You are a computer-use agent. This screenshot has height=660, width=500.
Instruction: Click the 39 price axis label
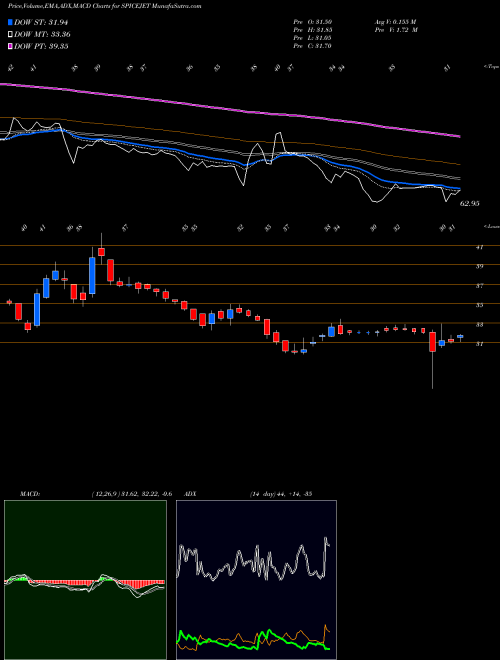[x=479, y=266]
